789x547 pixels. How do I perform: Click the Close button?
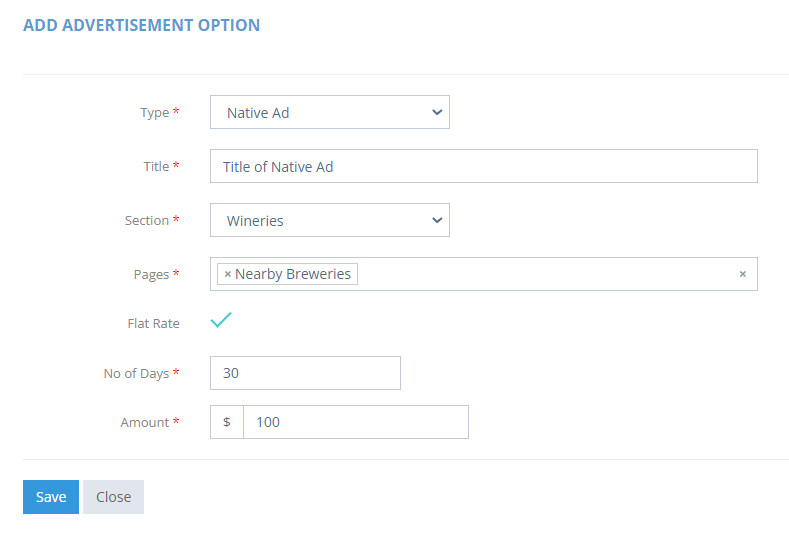(x=113, y=497)
